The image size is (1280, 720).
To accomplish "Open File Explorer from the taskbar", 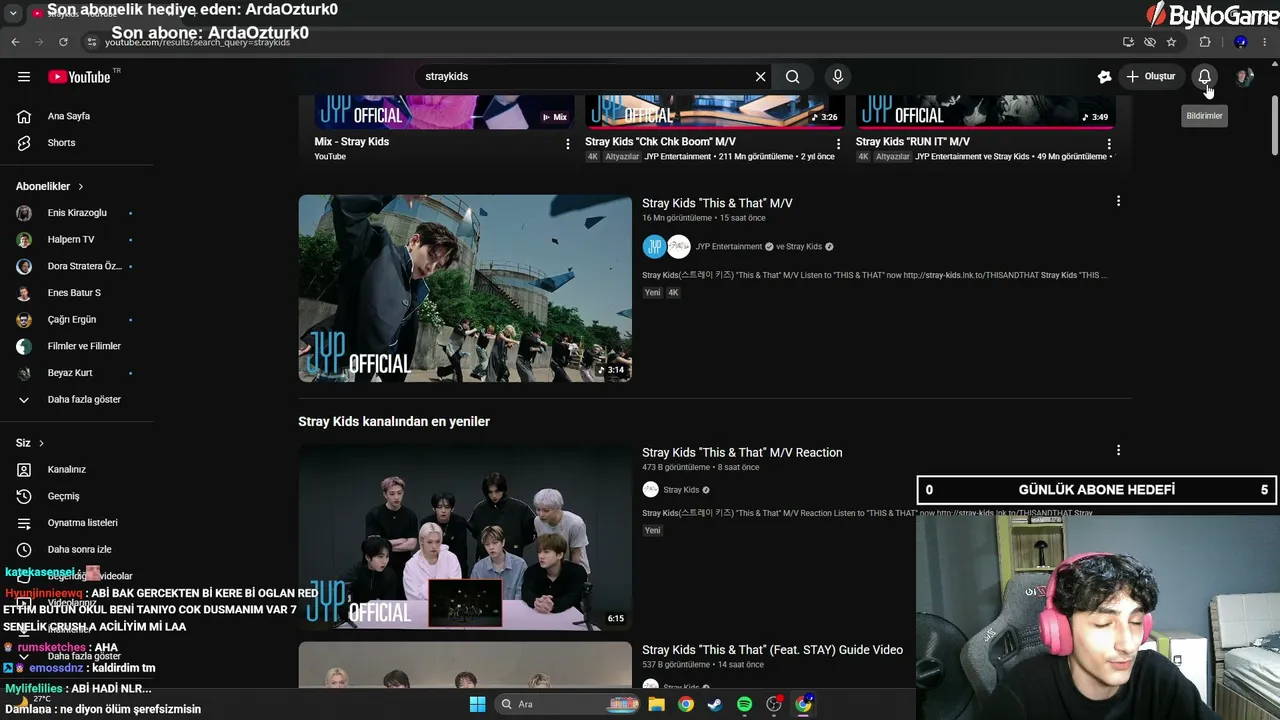I will point(657,704).
